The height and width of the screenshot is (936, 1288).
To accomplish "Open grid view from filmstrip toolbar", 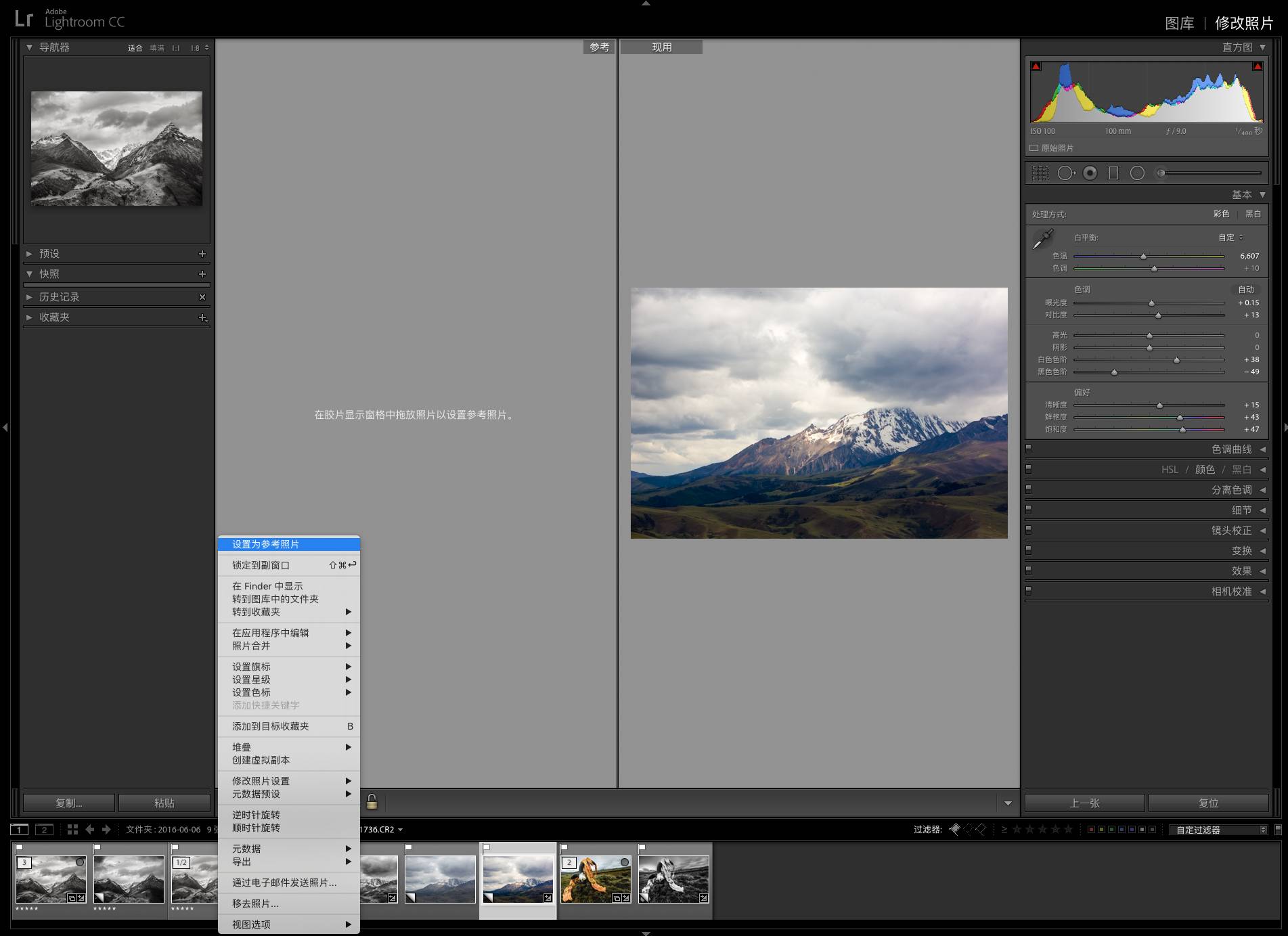I will coord(72,829).
